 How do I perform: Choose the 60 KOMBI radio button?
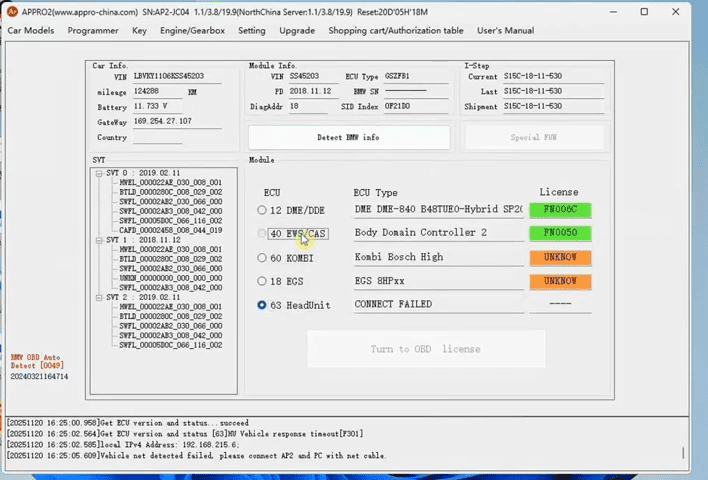pos(262,258)
